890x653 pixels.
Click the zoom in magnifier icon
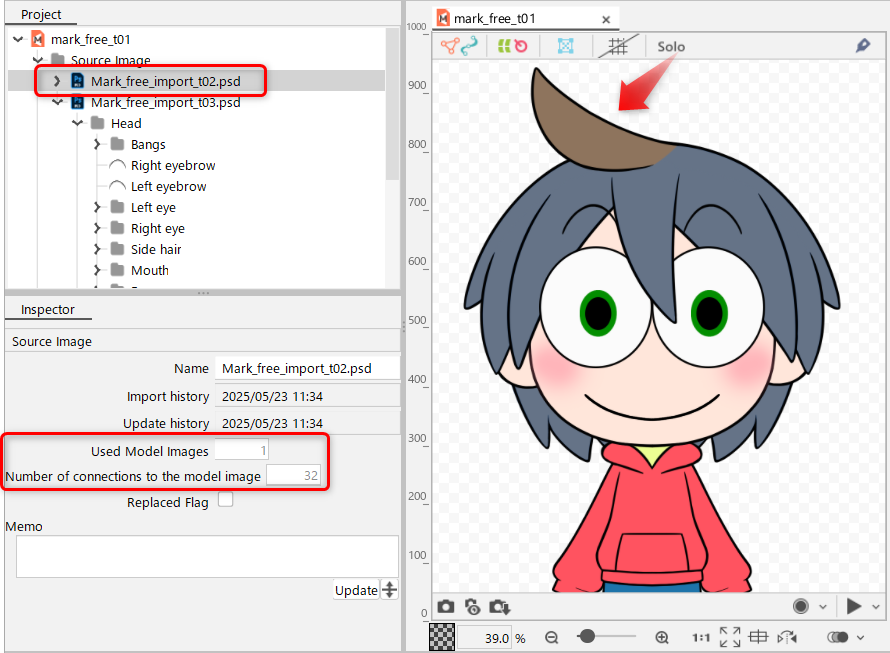pyautogui.click(x=662, y=637)
